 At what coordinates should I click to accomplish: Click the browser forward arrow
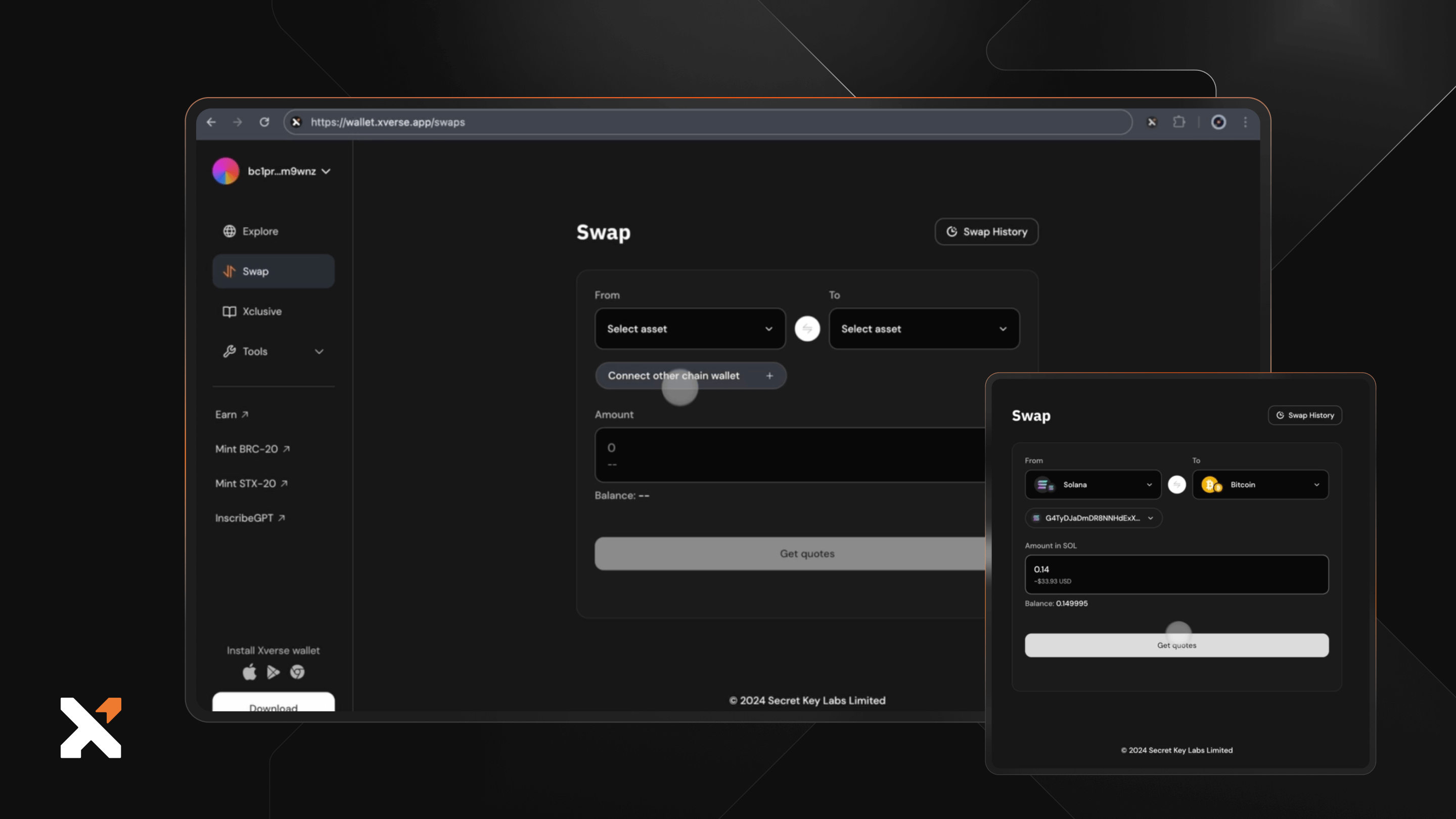click(x=238, y=122)
